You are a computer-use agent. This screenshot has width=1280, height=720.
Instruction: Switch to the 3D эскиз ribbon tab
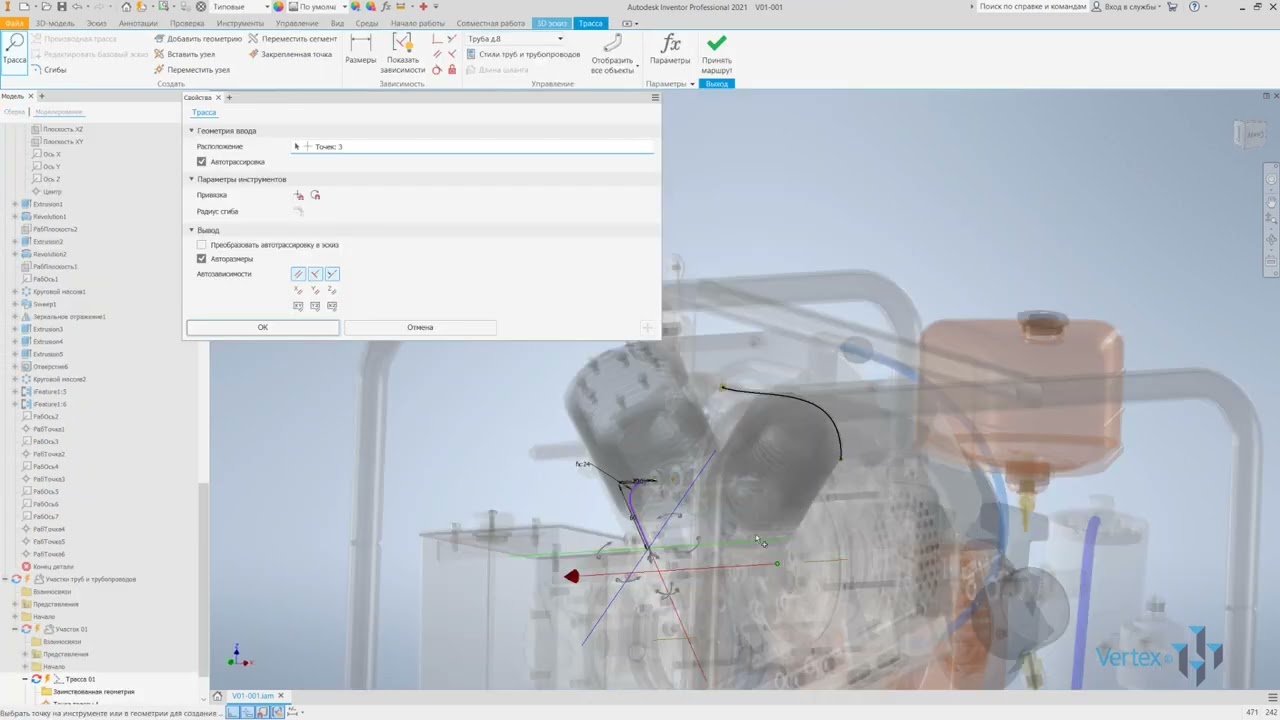[551, 22]
